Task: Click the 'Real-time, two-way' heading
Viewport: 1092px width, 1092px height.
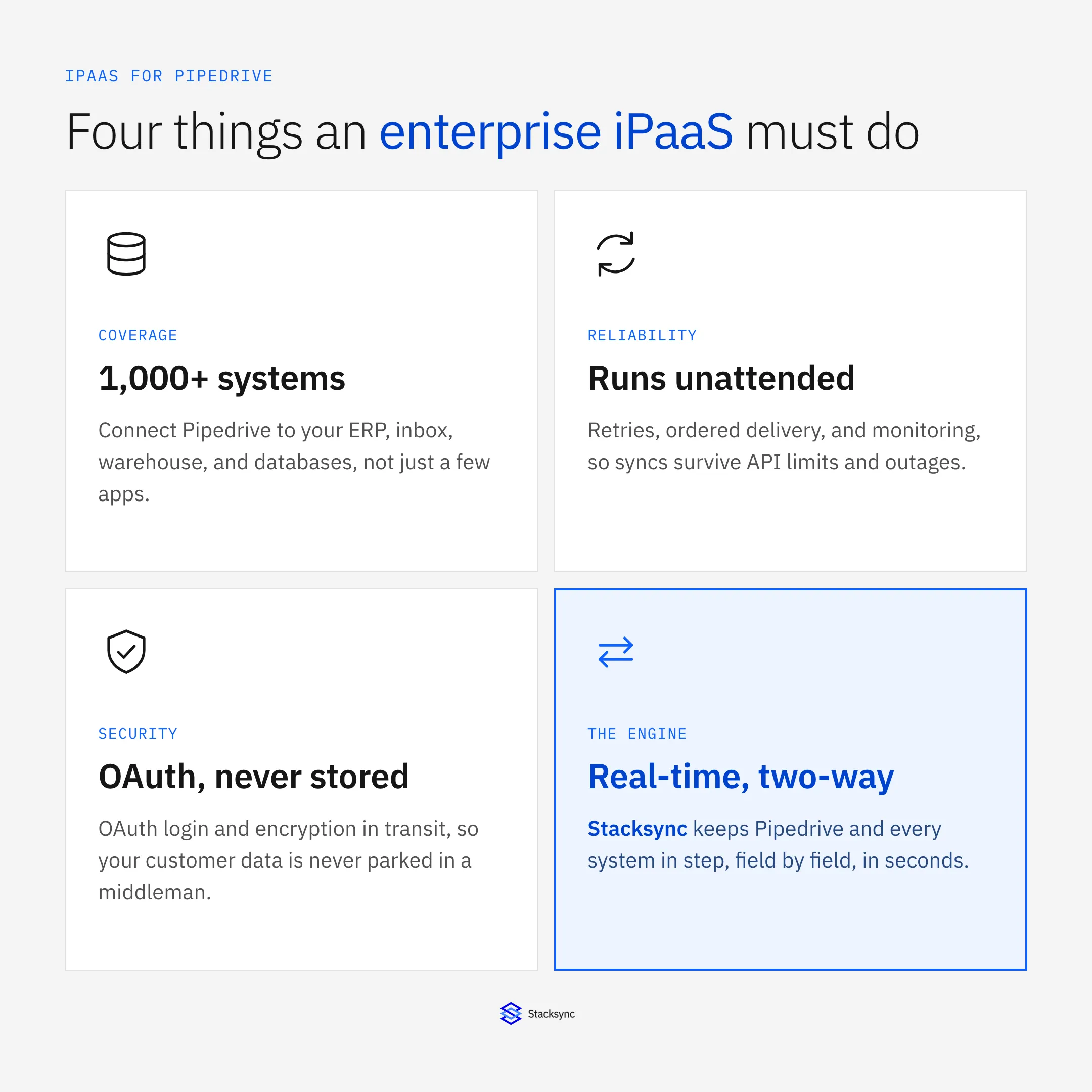Action: pyautogui.click(x=741, y=778)
